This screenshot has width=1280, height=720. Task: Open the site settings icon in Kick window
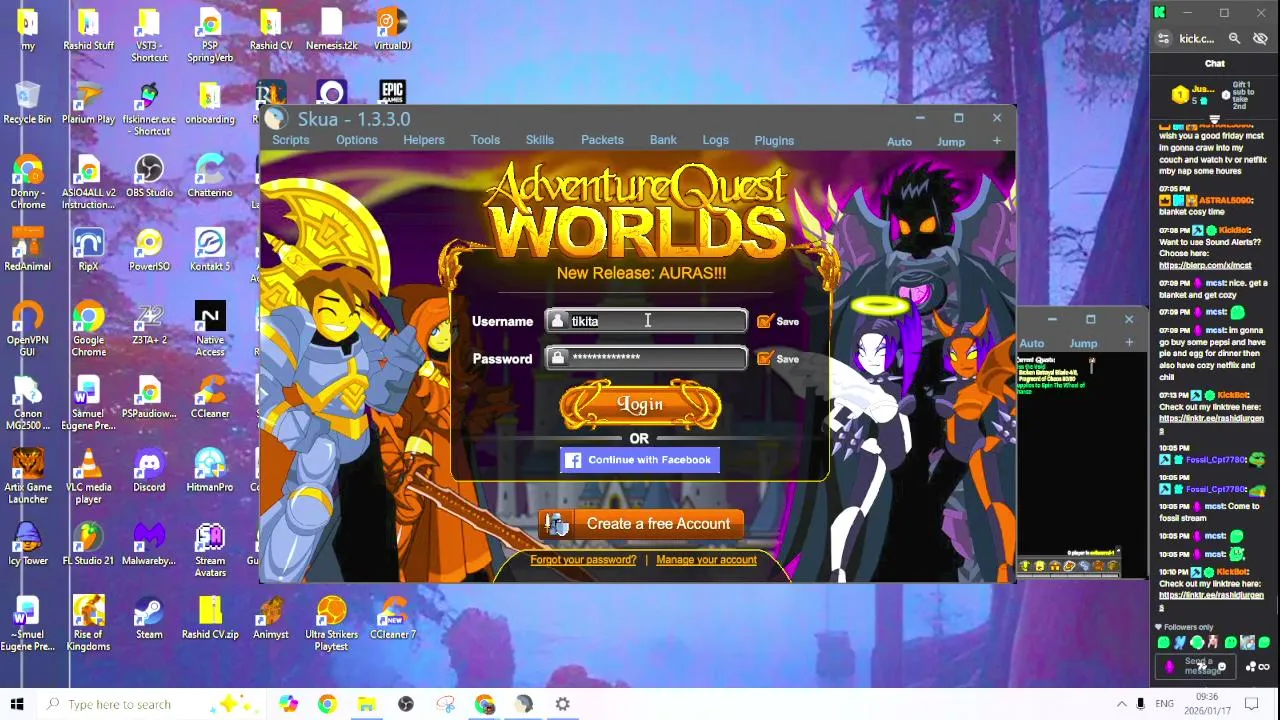[x=1163, y=39]
